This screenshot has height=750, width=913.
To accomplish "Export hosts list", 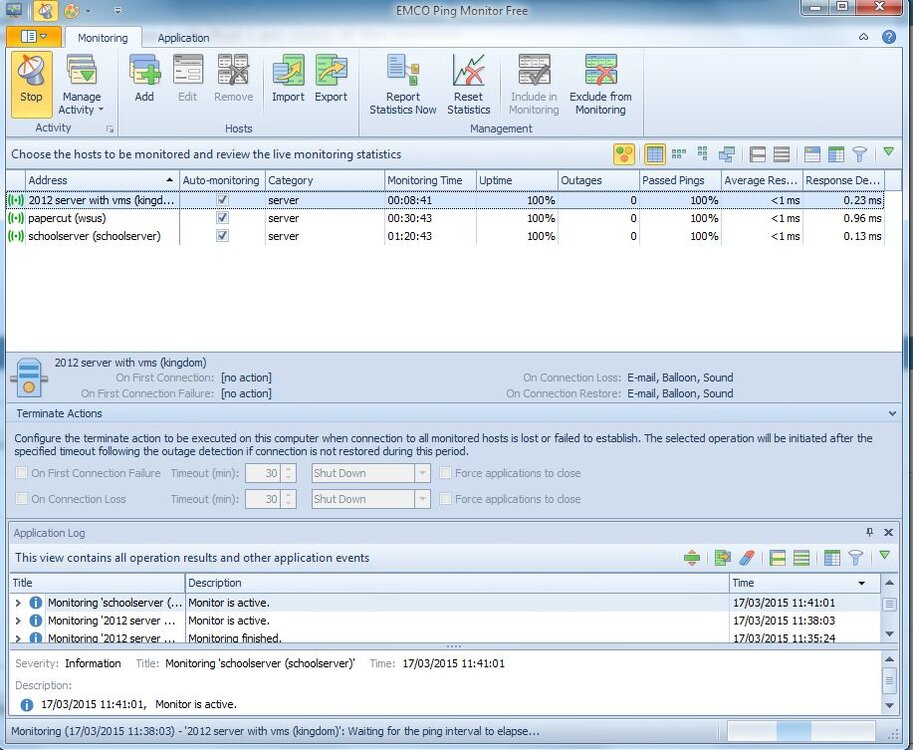I will point(331,79).
